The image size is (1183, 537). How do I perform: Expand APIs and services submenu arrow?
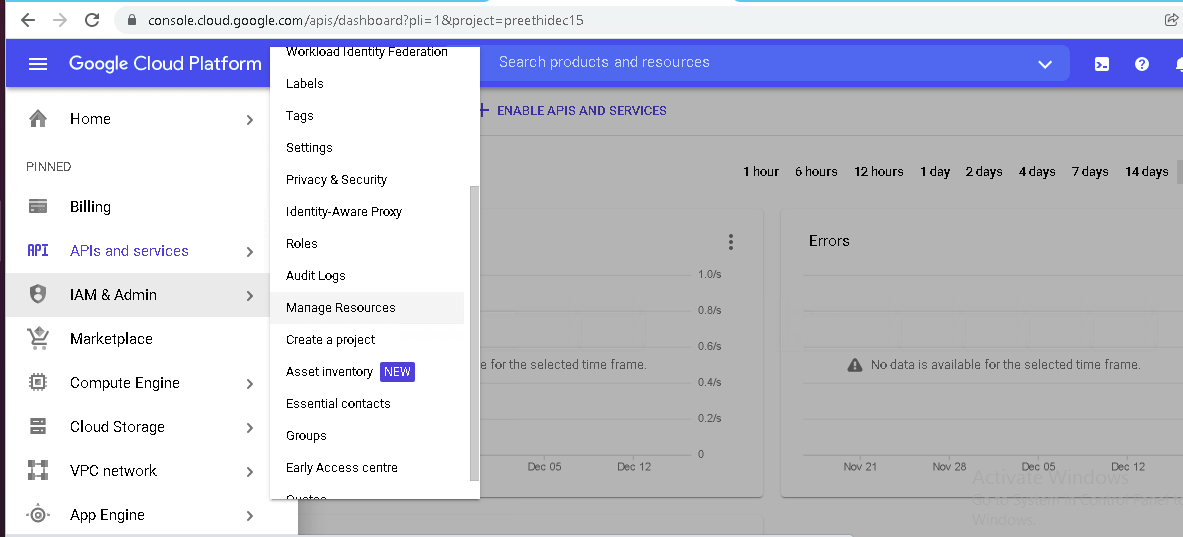pyautogui.click(x=250, y=251)
